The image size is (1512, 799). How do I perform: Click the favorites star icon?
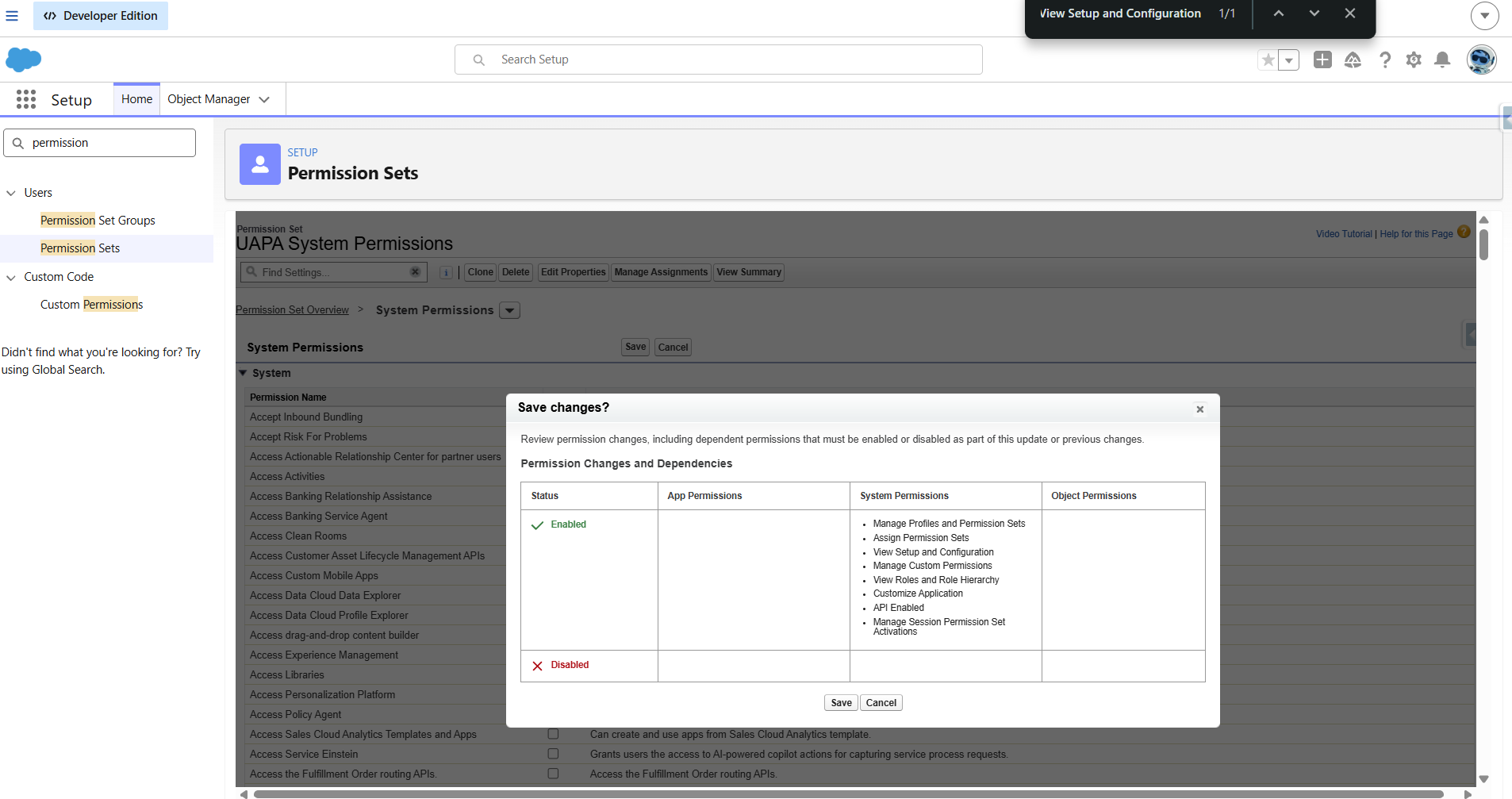point(1268,60)
